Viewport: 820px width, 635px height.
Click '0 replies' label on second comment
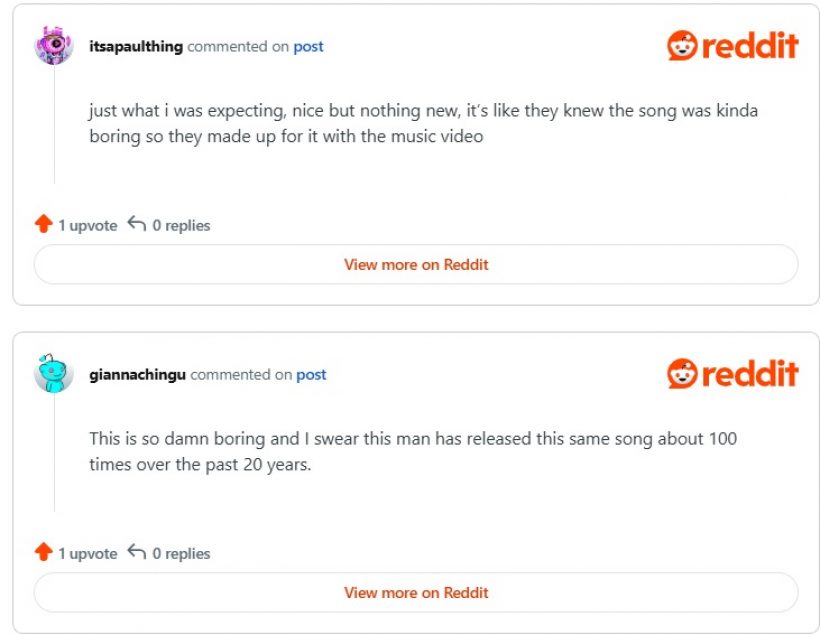coord(181,553)
